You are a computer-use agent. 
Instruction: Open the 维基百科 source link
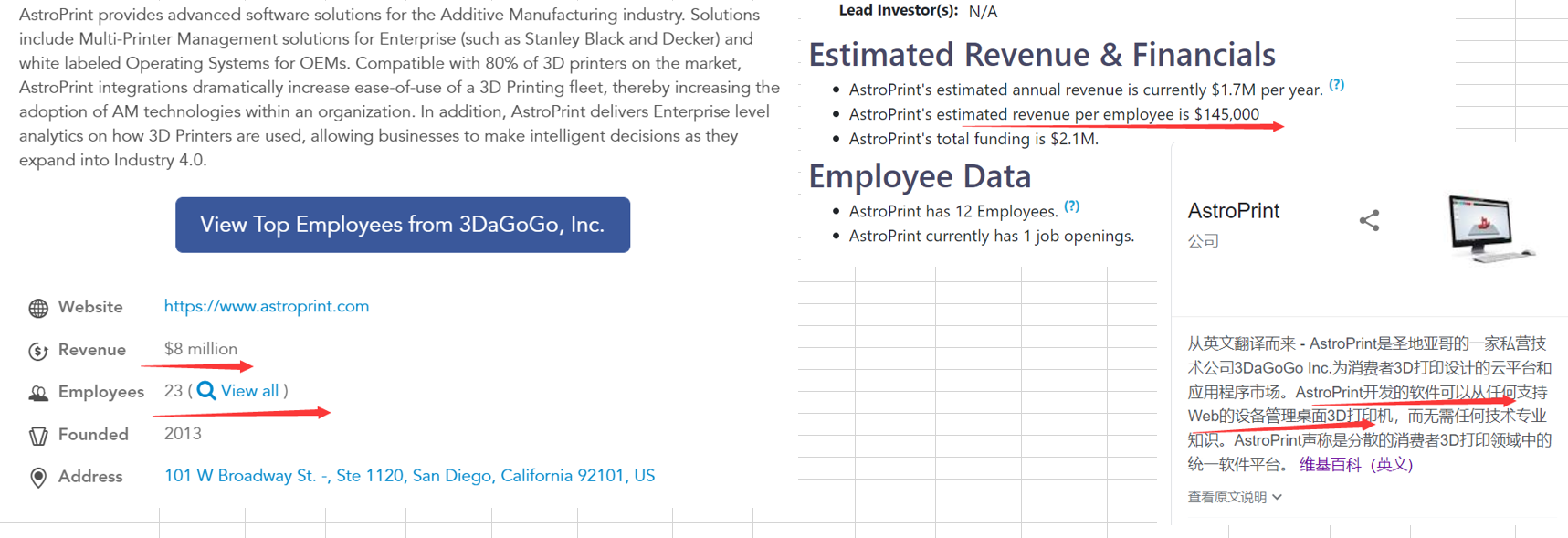pos(1330,464)
